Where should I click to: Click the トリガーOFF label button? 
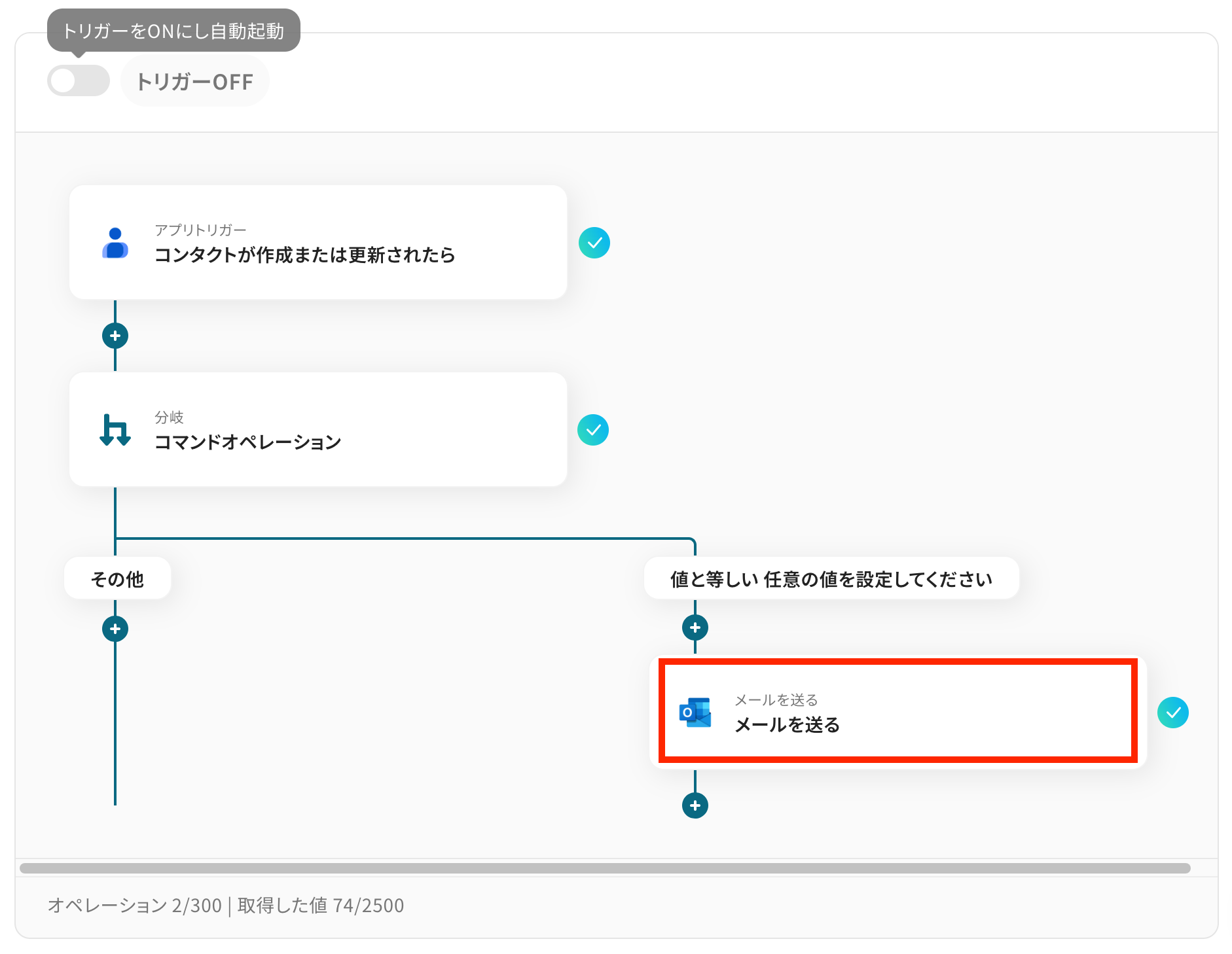click(194, 82)
